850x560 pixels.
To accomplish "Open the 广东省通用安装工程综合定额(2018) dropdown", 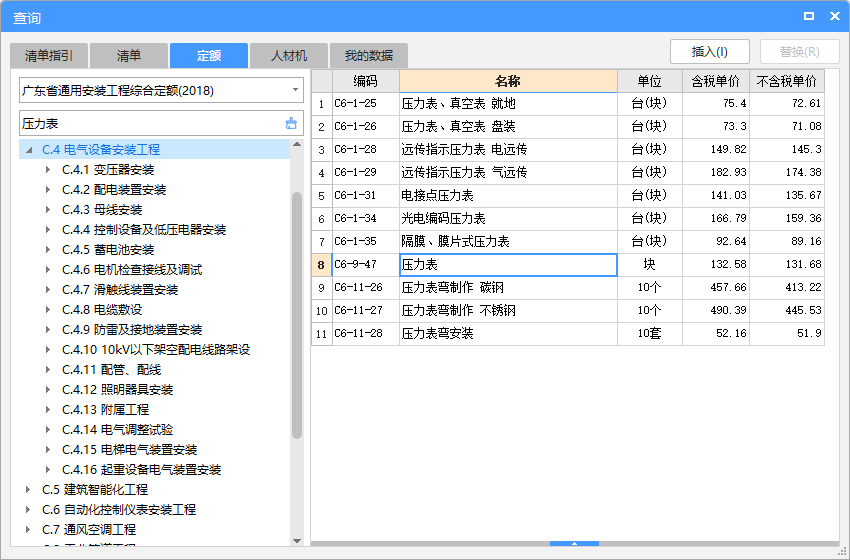I will [295, 90].
